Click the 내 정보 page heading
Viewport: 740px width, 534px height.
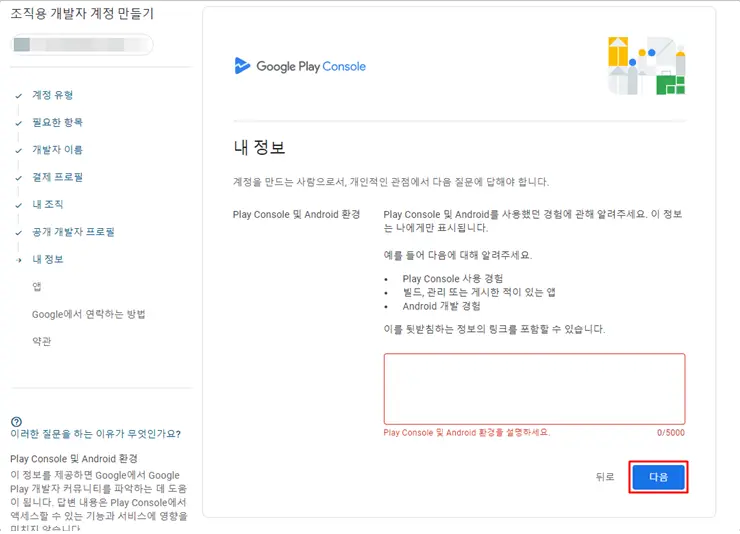pyautogui.click(x=259, y=147)
